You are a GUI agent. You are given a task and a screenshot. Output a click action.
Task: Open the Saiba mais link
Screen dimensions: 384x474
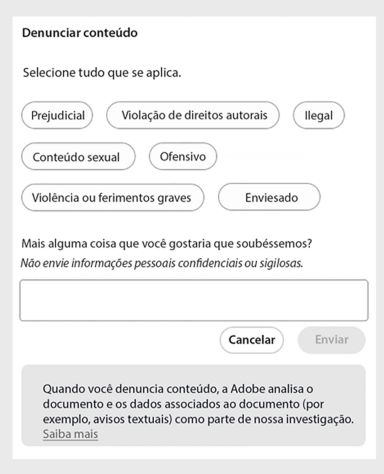pos(70,434)
